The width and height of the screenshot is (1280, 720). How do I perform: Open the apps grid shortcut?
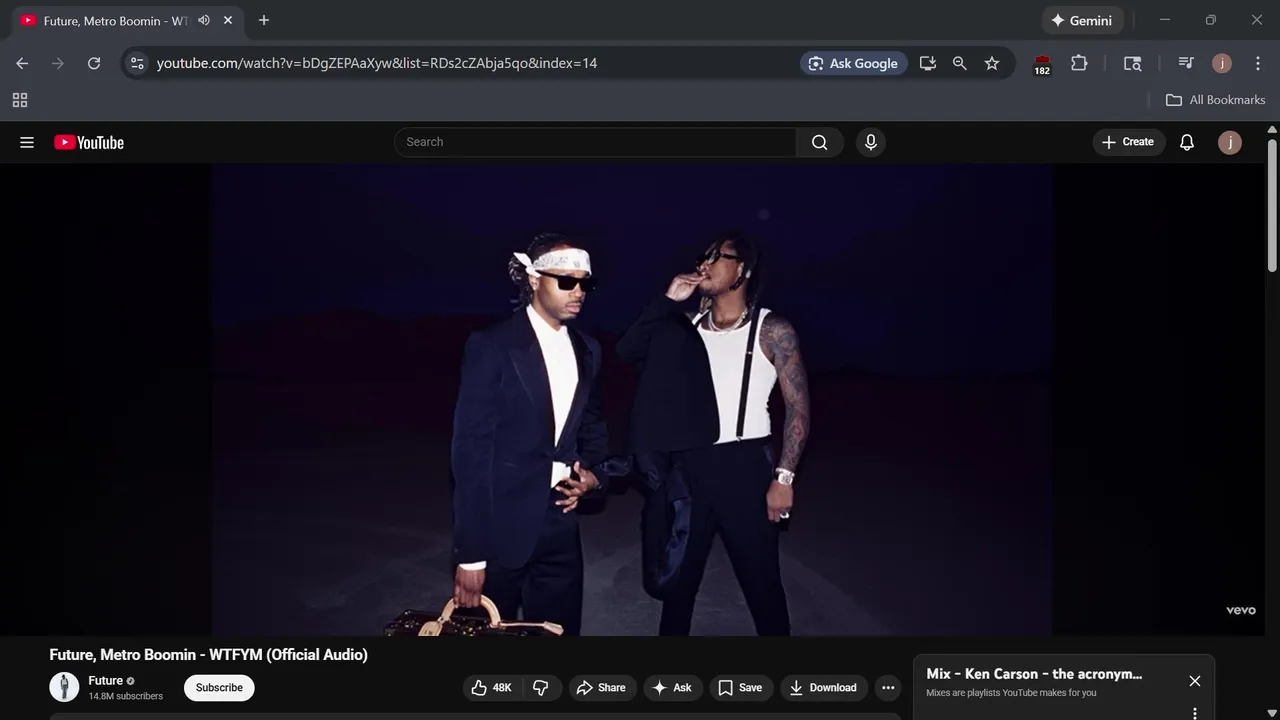pyautogui.click(x=20, y=100)
